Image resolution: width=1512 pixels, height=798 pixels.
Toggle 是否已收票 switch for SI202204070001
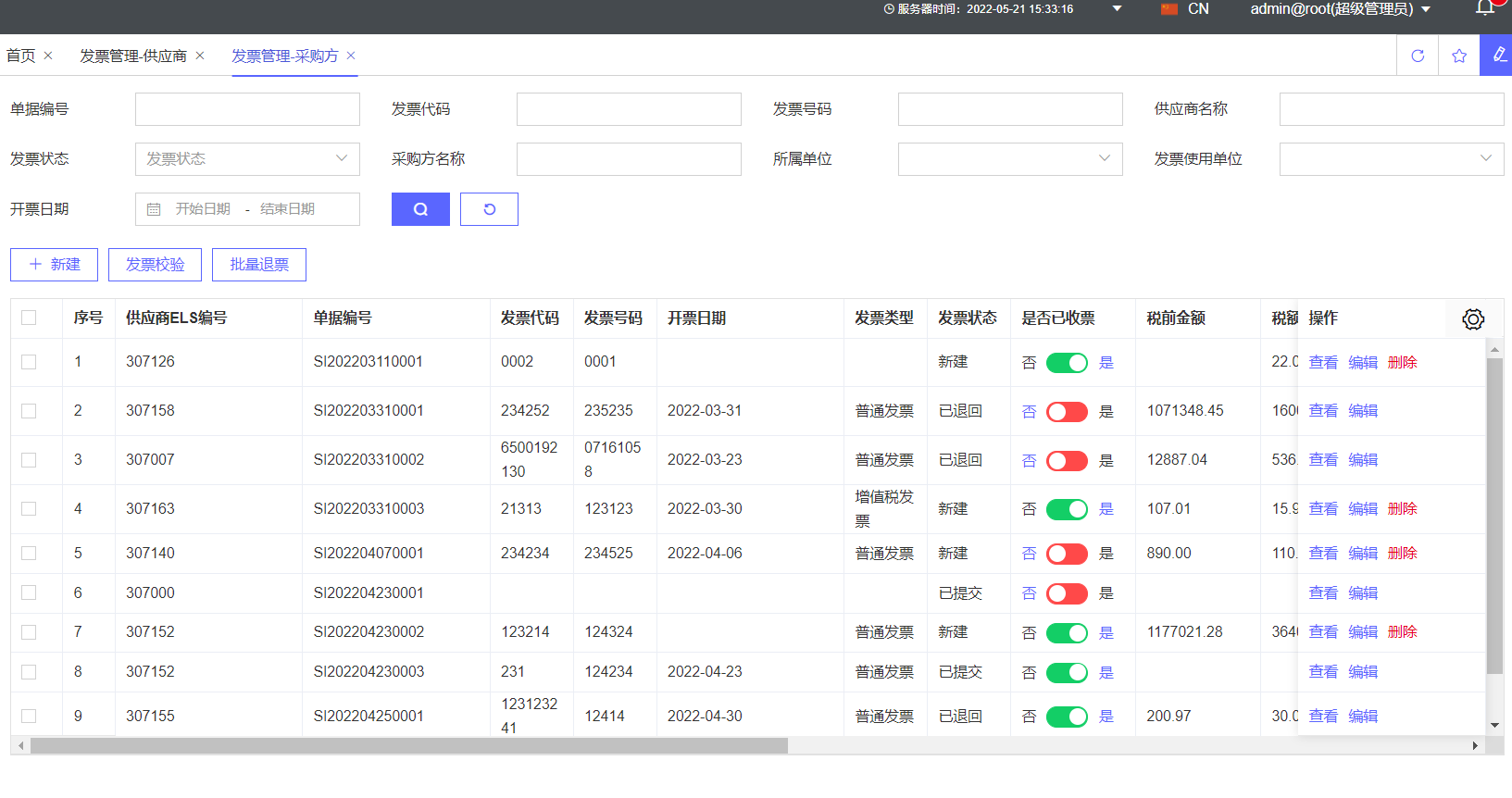click(x=1067, y=554)
